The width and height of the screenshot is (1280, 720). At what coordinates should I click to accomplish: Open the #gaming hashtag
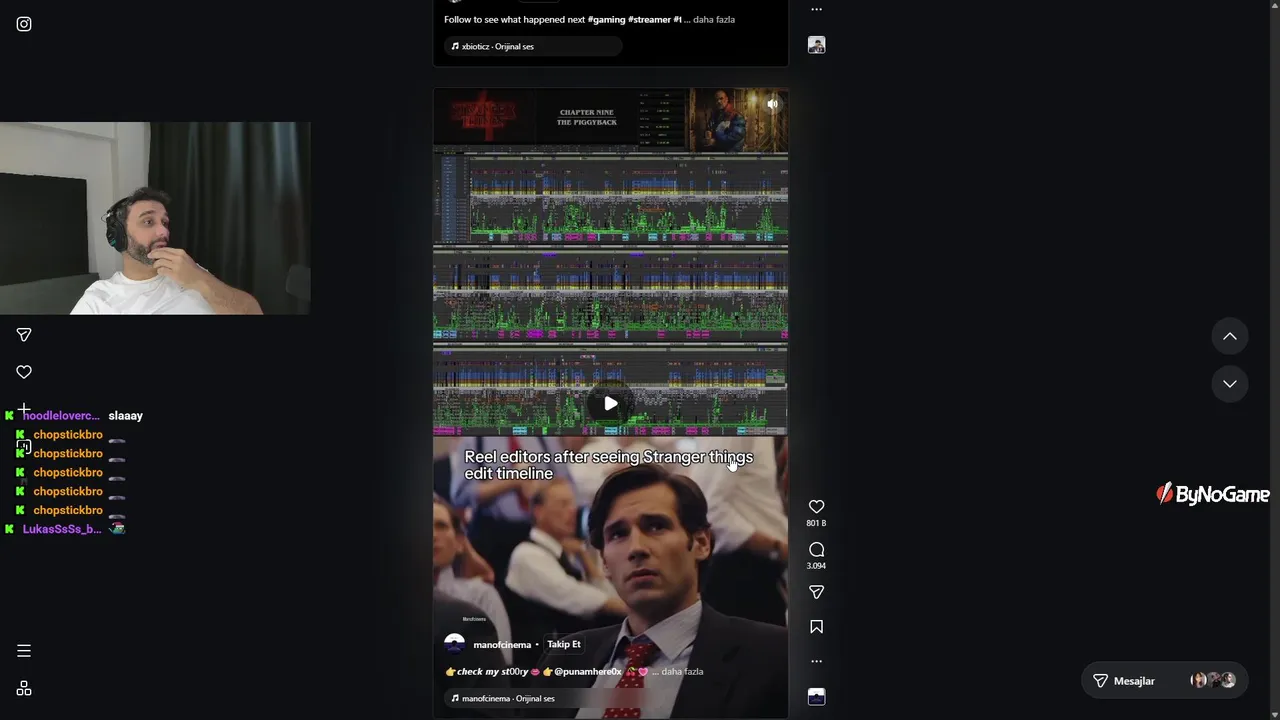(x=606, y=20)
